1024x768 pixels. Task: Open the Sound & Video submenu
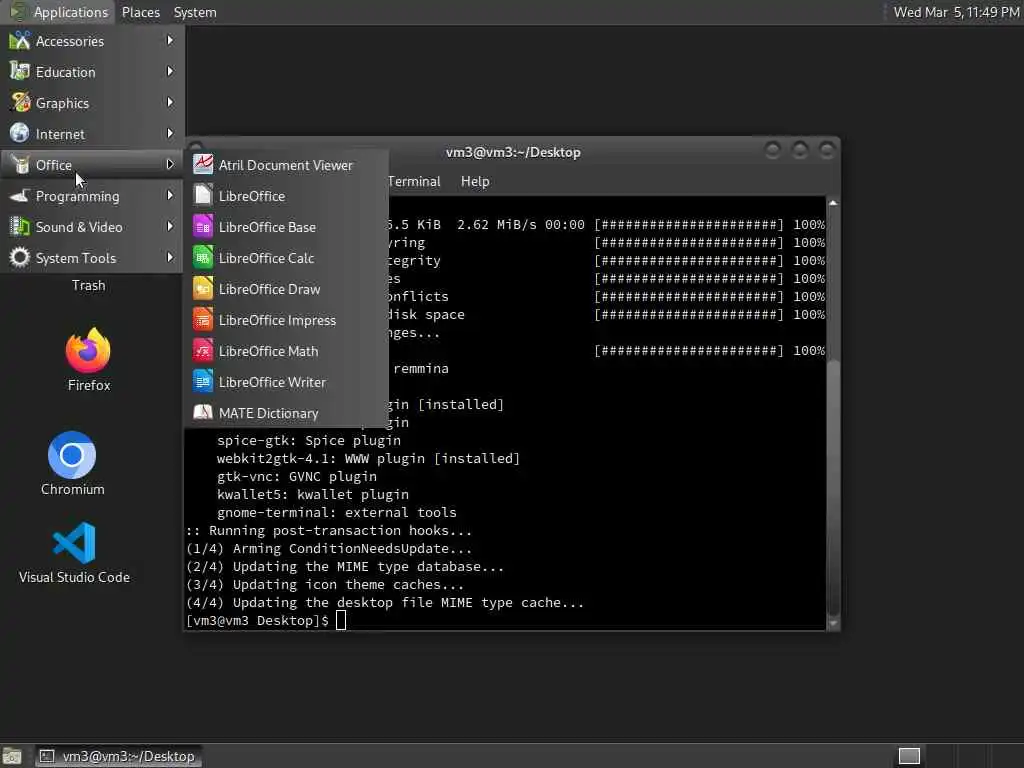click(92, 227)
